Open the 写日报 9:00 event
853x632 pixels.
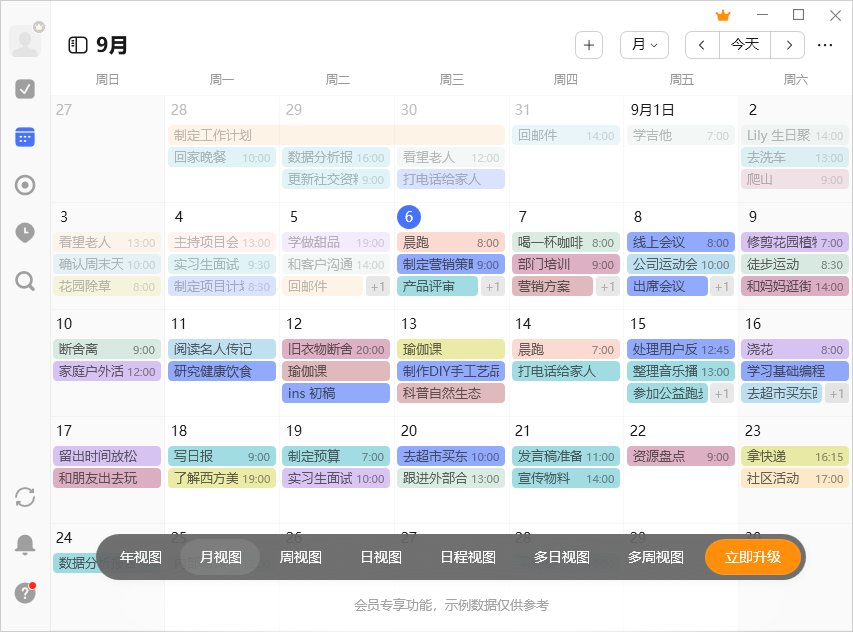[222, 456]
